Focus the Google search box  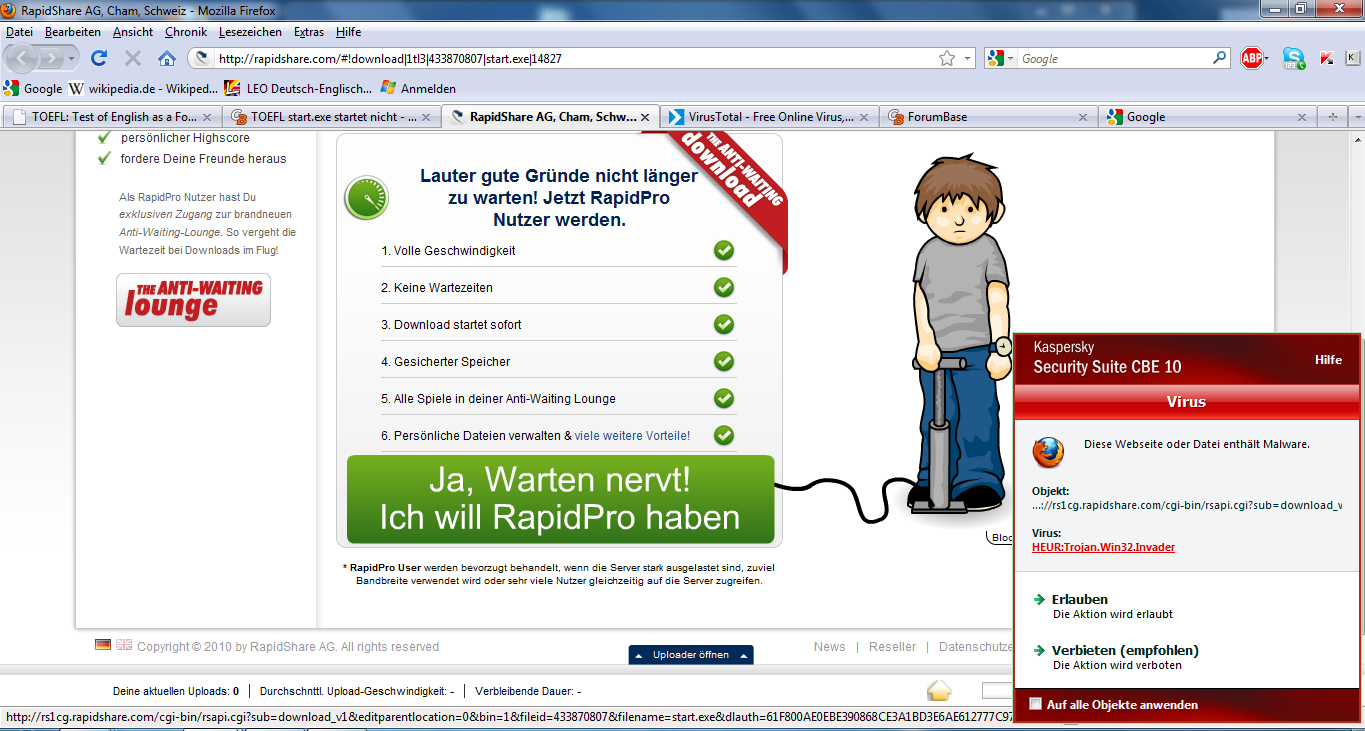[1115, 59]
